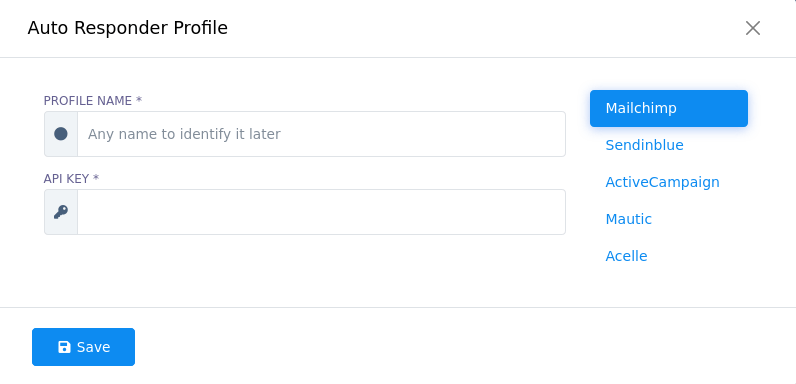Click the empty footer area right of Save

(457, 347)
